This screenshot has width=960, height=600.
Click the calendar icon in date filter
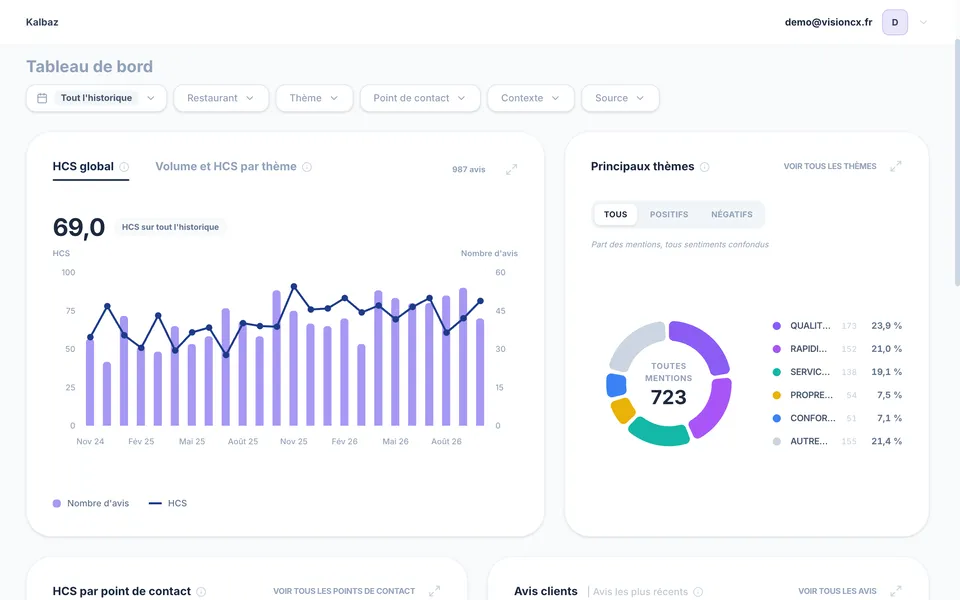pyautogui.click(x=42, y=98)
